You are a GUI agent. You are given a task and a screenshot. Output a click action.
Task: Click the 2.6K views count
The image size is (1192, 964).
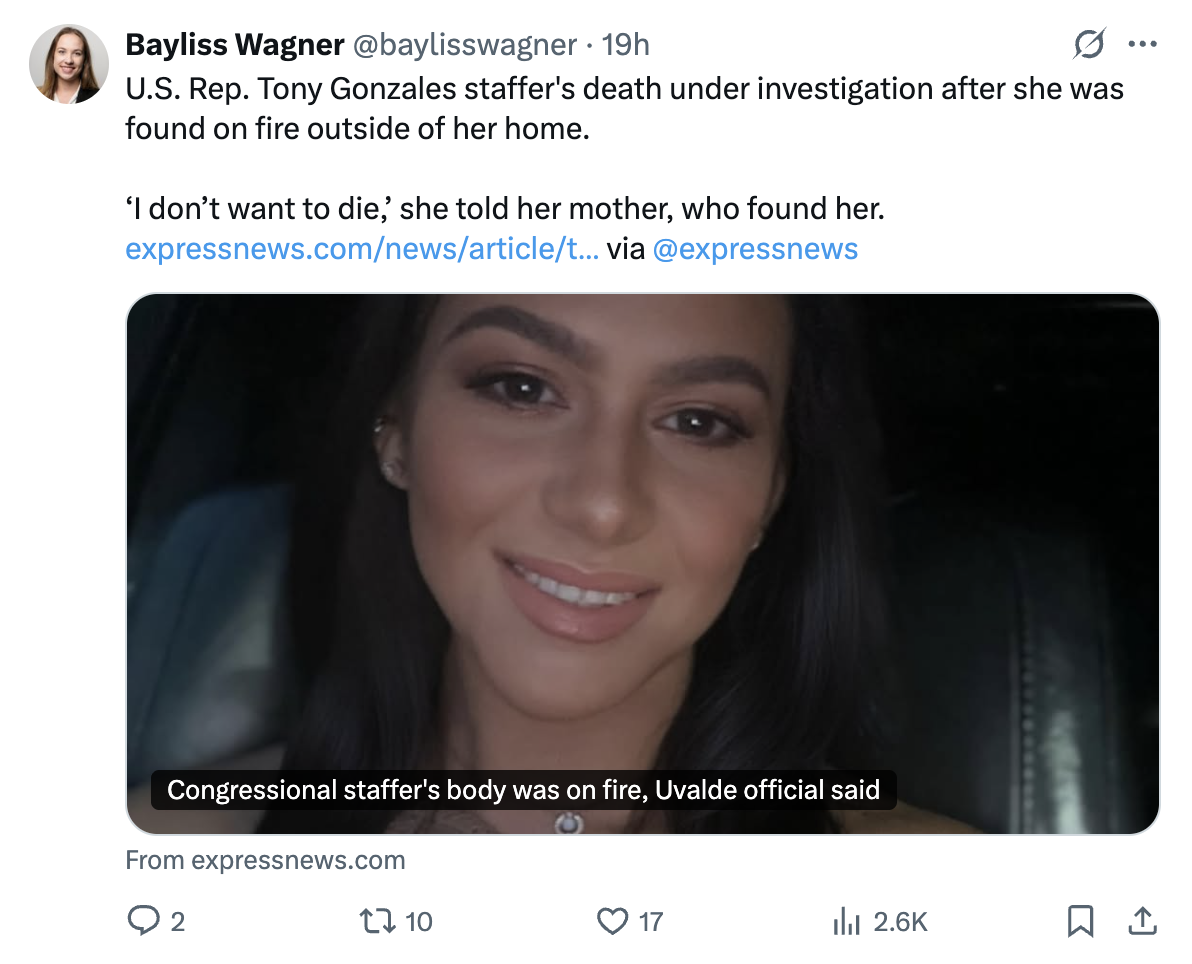click(900, 921)
